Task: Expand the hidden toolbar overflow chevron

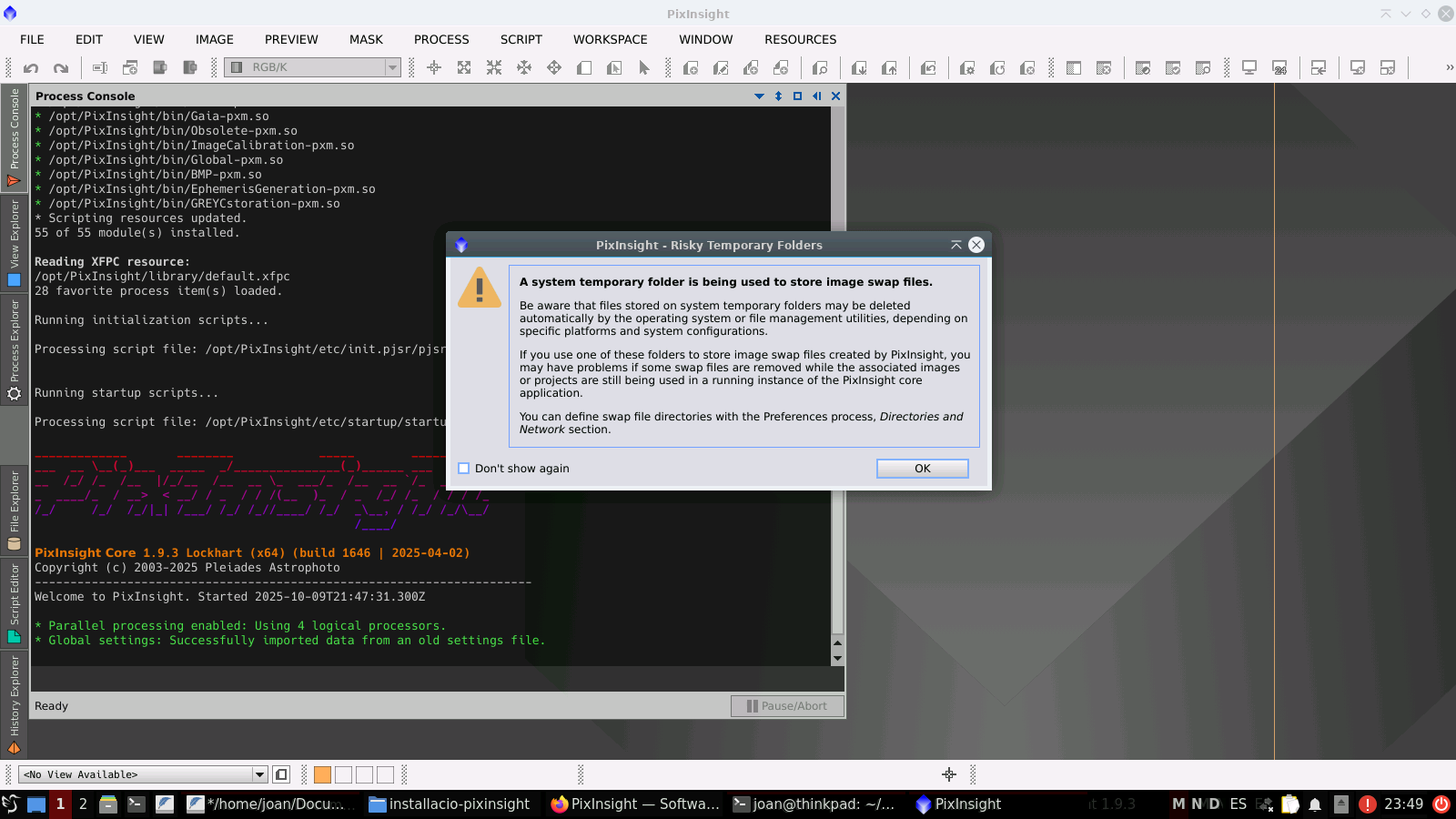Action: 1449,67
